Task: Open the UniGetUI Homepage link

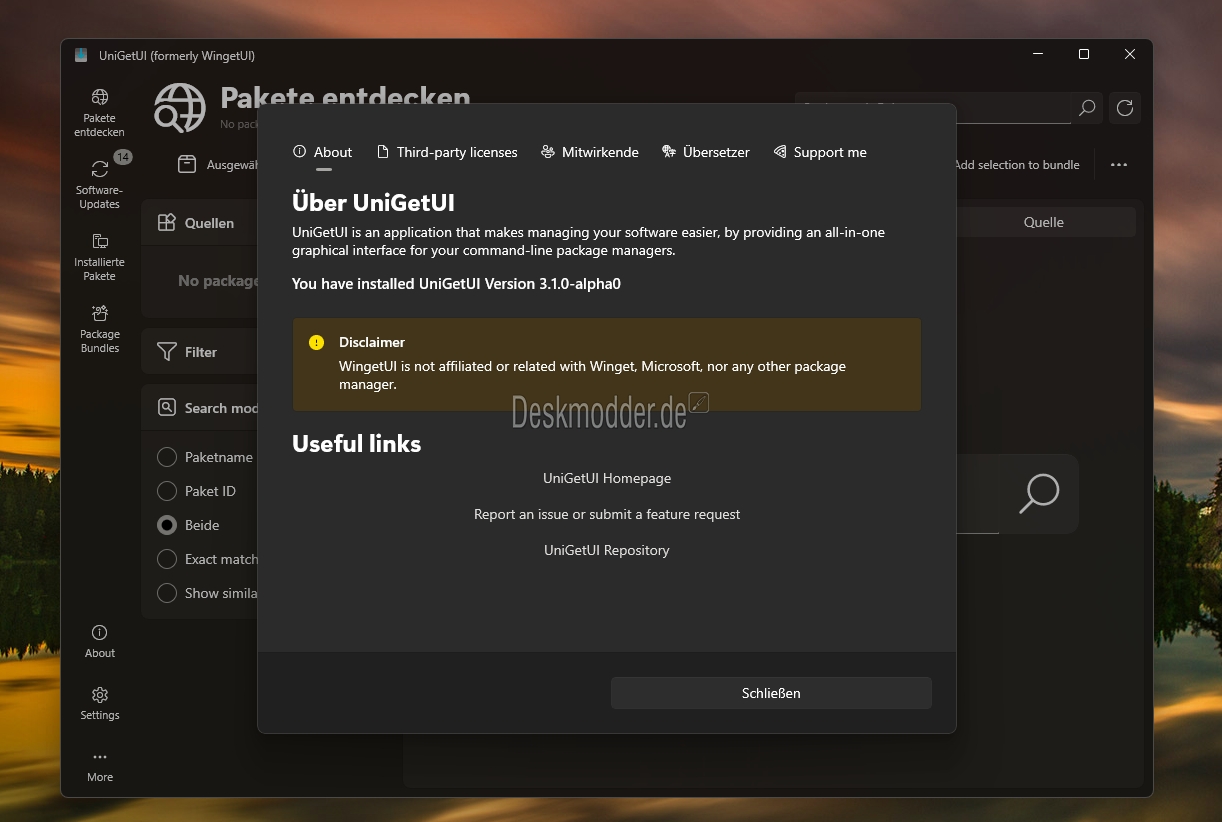Action: (x=607, y=478)
